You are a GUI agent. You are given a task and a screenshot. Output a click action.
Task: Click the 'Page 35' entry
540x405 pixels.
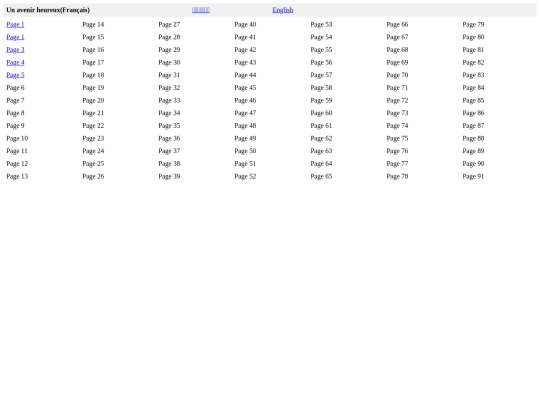169,126
